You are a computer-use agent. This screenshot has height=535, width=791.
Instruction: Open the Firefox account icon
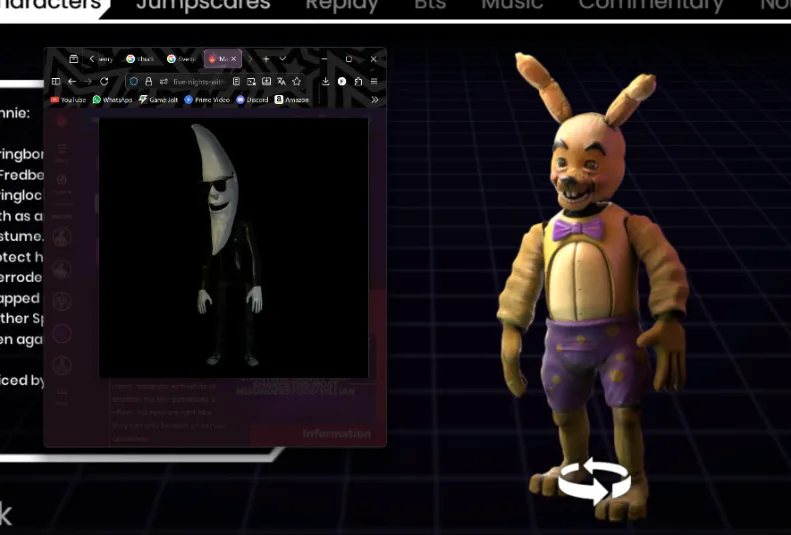[342, 81]
